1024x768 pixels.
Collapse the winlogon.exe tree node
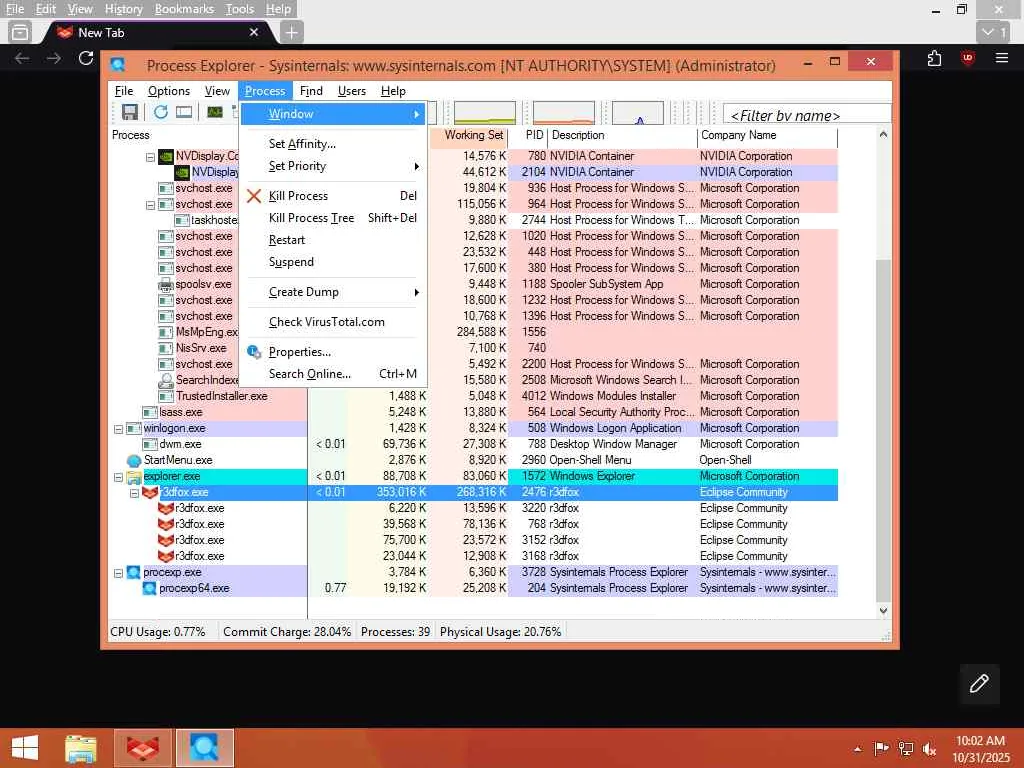tap(118, 429)
